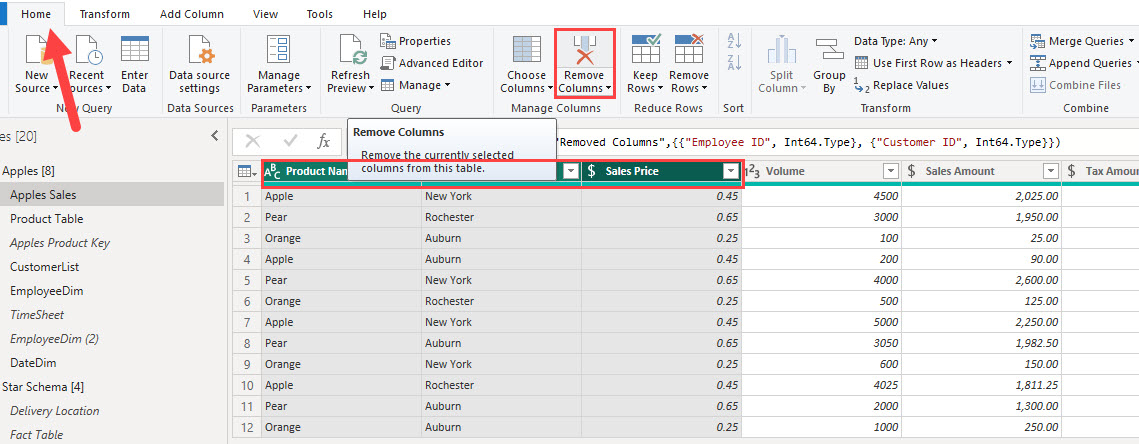Cancel formula edit with X icon
This screenshot has width=1139, height=444.
(x=254, y=141)
